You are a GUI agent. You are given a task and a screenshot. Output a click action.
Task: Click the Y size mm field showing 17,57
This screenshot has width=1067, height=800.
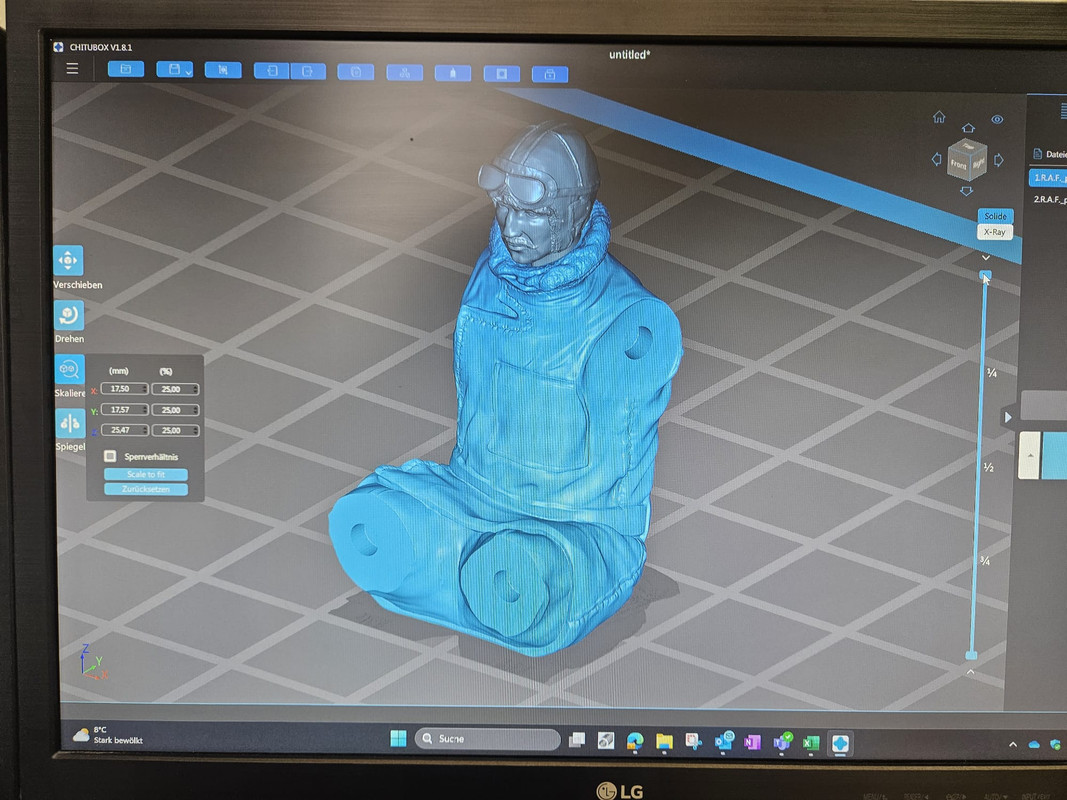coord(125,410)
